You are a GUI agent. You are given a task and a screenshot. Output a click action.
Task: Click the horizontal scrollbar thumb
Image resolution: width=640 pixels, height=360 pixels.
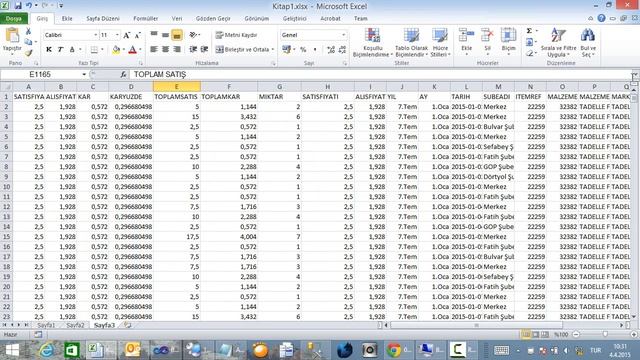pos(476,325)
